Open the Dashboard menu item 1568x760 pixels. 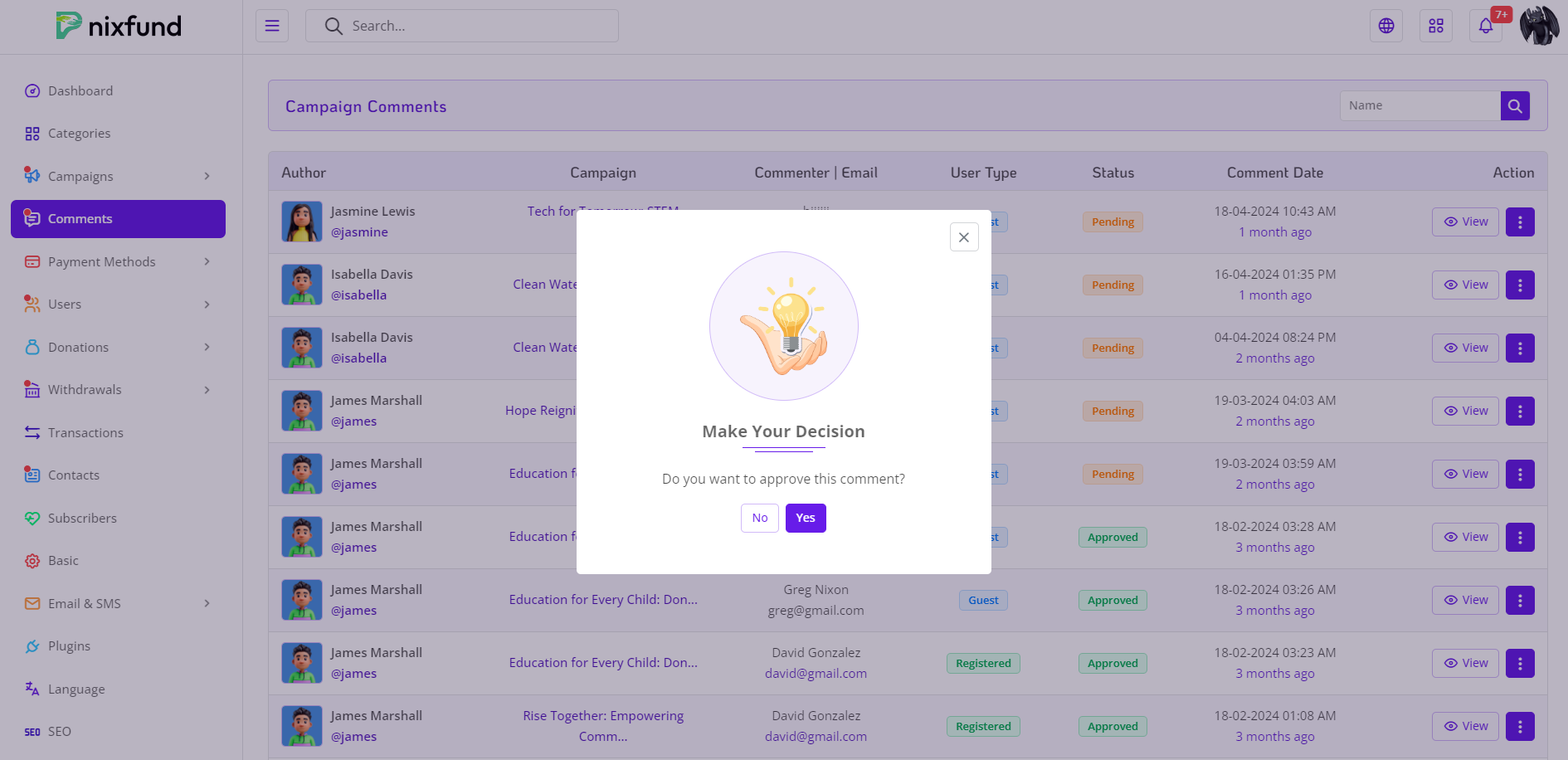(x=80, y=90)
